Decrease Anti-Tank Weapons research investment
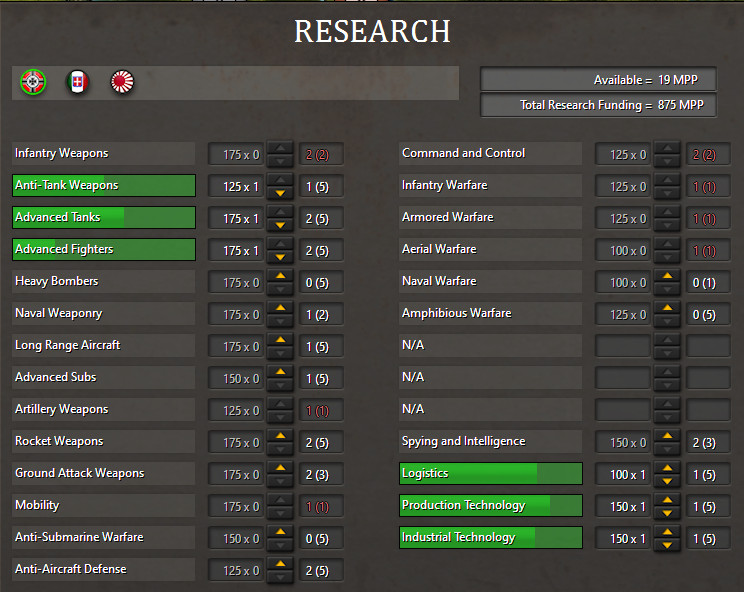Viewport: 744px width, 592px height. point(280,193)
